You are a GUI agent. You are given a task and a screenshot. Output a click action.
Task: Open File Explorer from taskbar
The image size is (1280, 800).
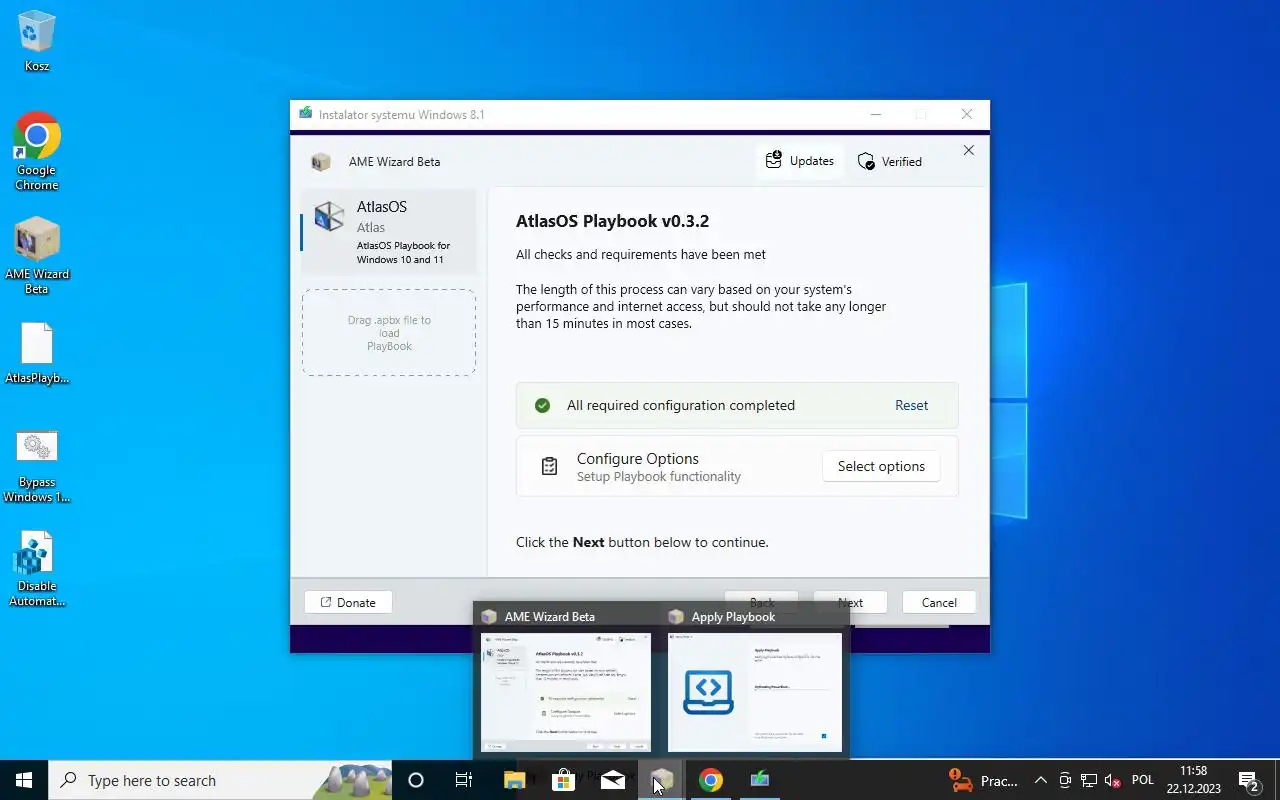(514, 780)
